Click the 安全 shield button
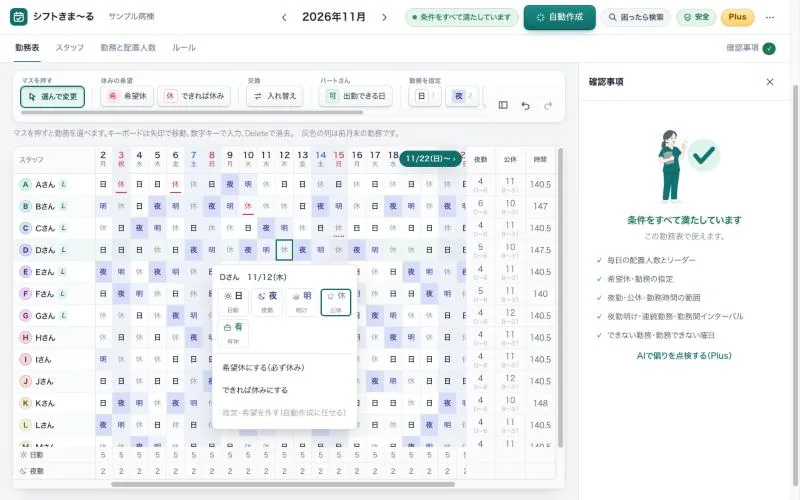Viewport: 800px width, 500px height. [696, 17]
